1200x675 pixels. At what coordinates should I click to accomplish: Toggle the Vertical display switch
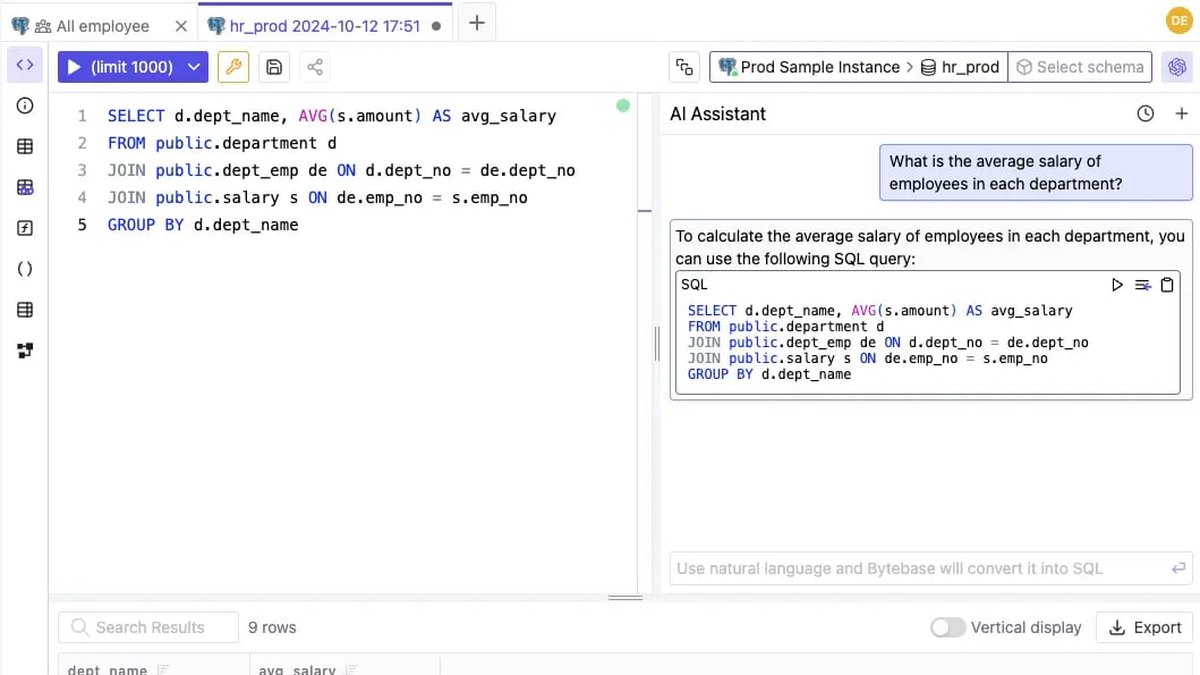coord(949,627)
